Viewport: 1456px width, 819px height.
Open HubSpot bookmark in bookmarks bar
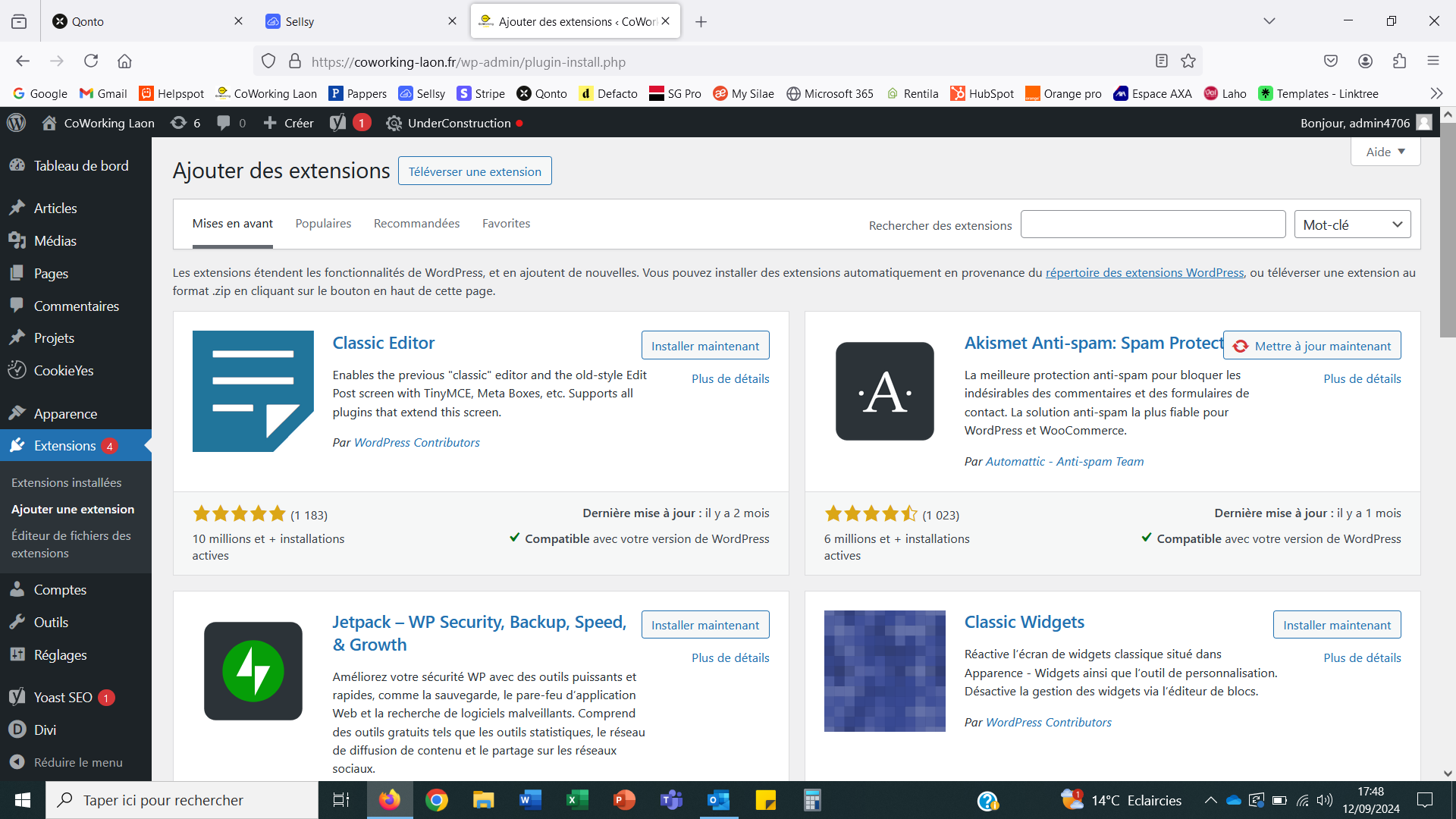tap(982, 93)
